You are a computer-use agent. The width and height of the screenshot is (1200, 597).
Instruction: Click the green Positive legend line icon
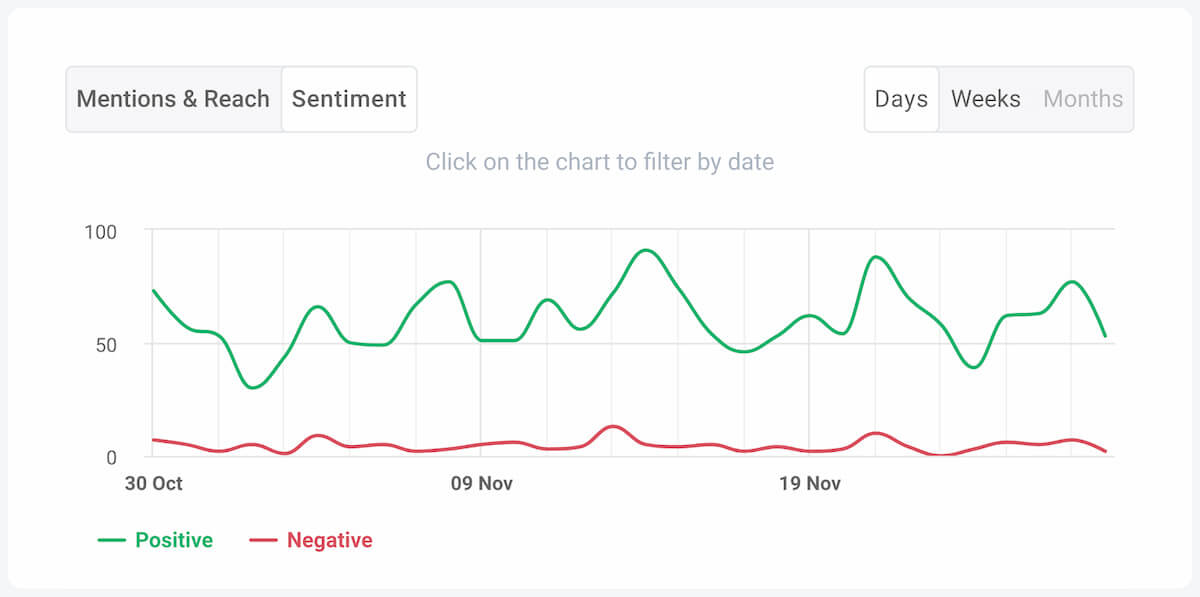113,540
